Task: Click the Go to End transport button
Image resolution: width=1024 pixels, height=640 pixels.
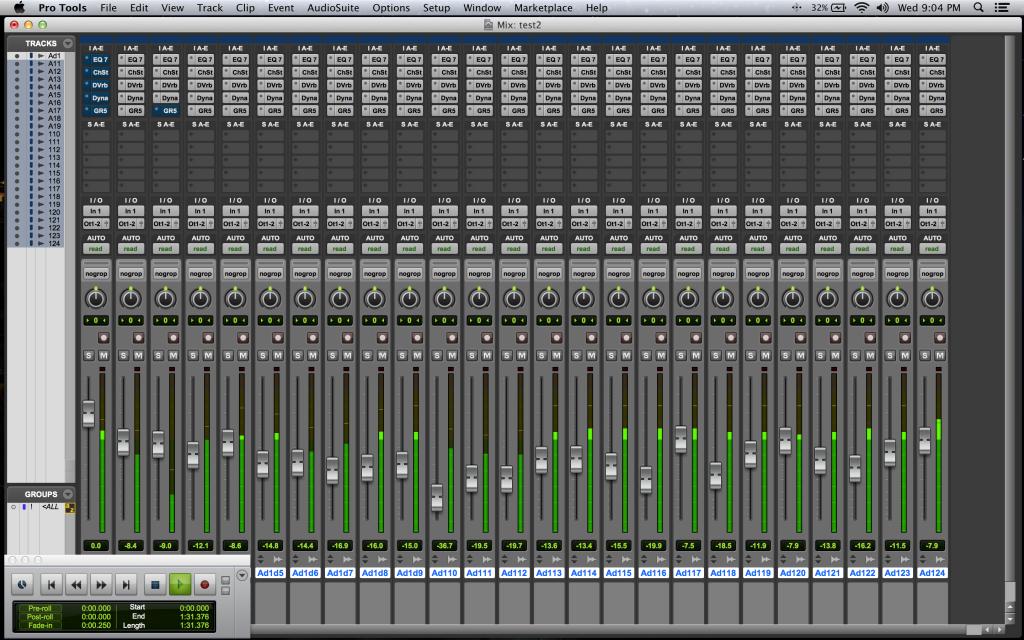Action: tap(126, 584)
